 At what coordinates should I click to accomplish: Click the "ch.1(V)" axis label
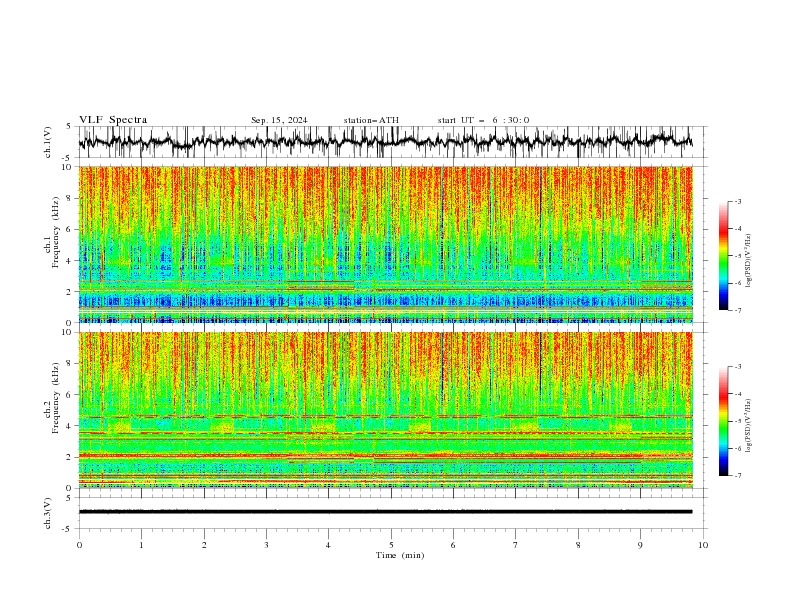[48, 142]
